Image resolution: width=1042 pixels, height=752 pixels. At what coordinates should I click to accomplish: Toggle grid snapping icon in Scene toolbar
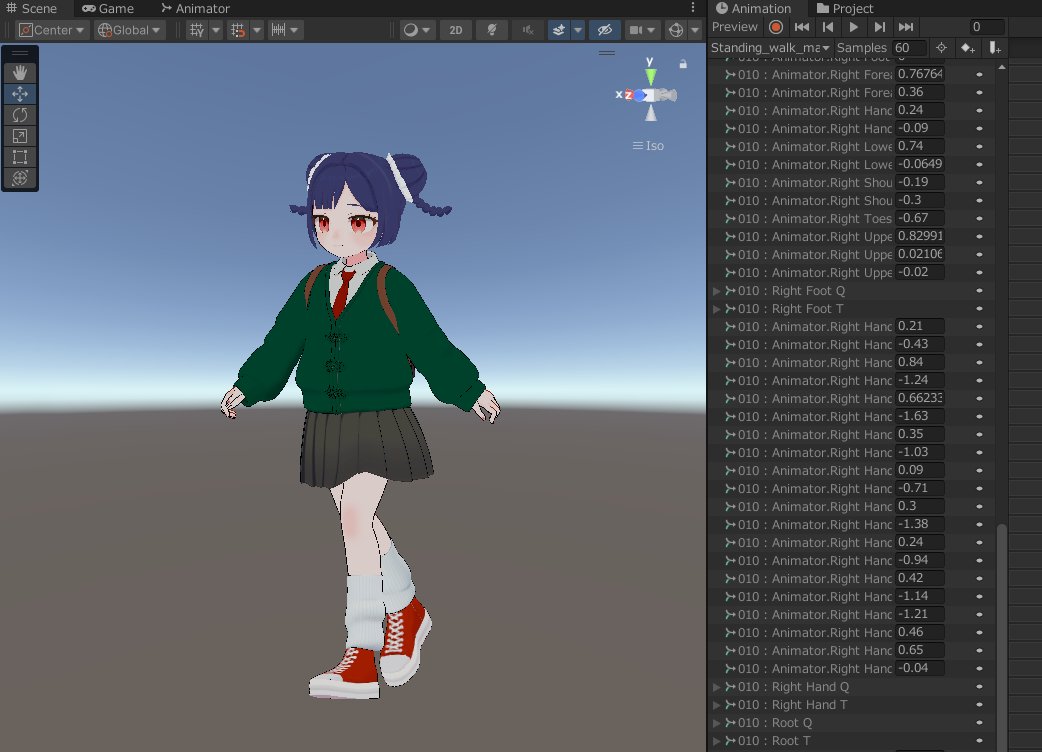pos(237,30)
